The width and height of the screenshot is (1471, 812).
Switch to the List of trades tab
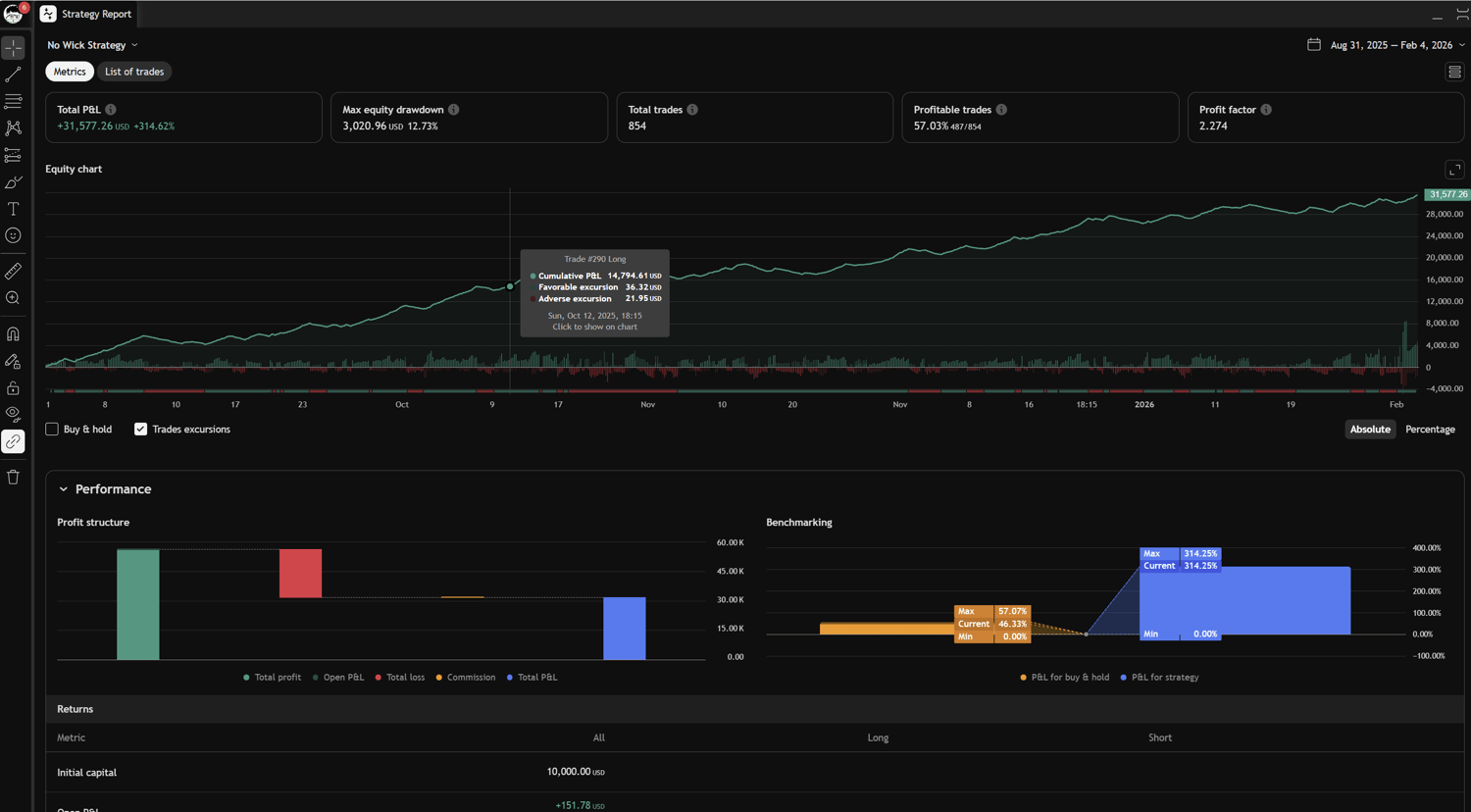[134, 72]
